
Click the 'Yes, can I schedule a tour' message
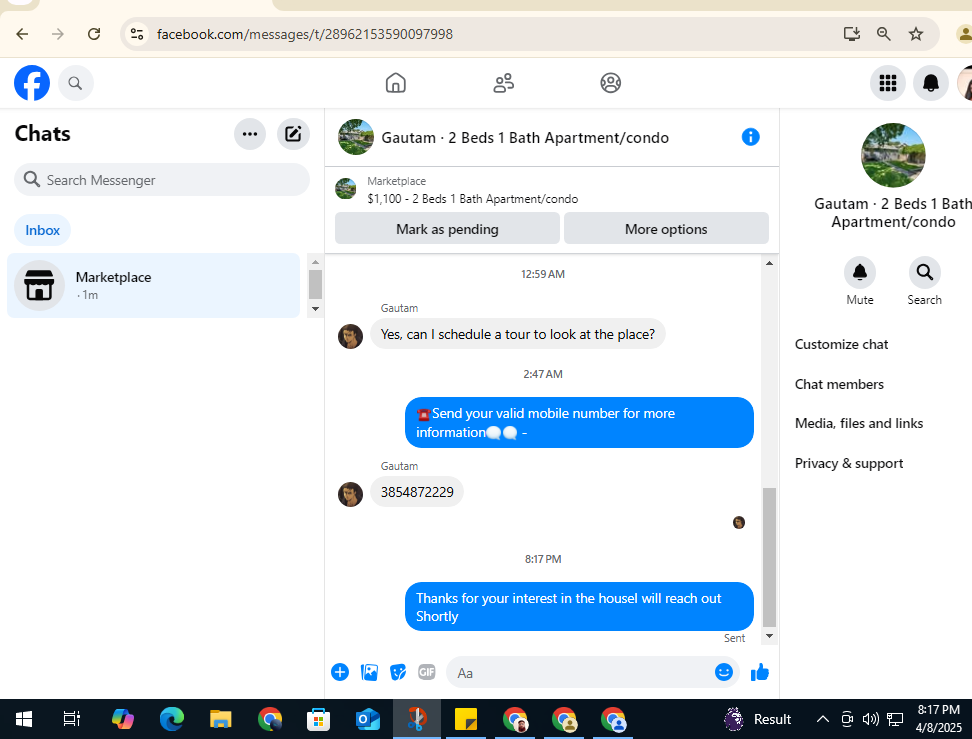[518, 334]
